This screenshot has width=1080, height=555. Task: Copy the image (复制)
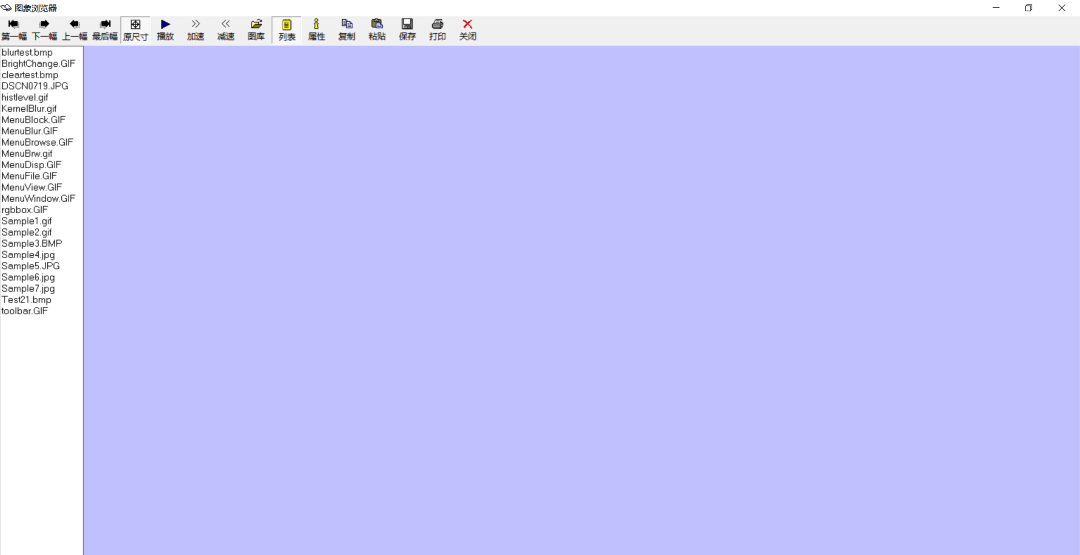point(346,29)
